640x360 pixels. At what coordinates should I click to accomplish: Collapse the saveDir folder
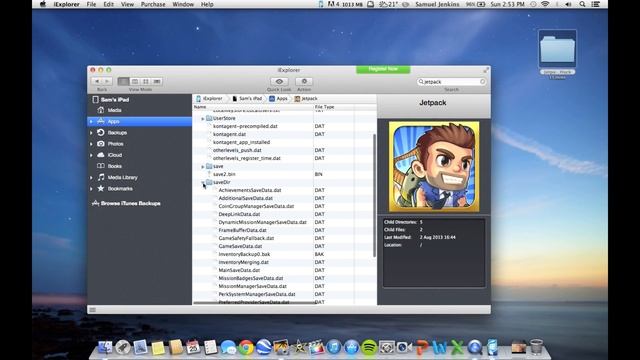coord(203,182)
